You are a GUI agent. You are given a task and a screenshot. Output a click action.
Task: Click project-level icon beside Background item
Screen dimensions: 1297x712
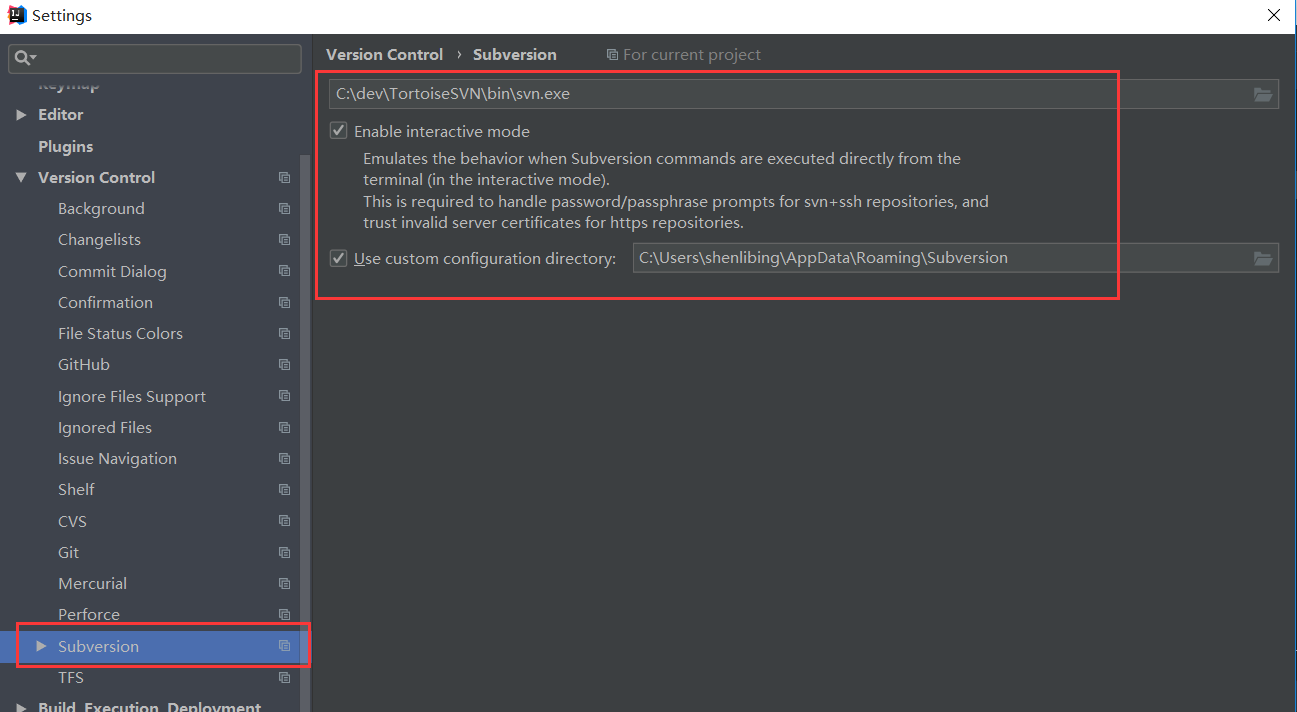tap(284, 209)
